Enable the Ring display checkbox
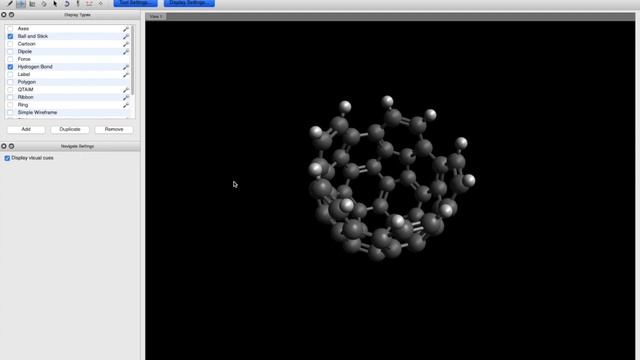640x360 pixels. tap(10, 105)
